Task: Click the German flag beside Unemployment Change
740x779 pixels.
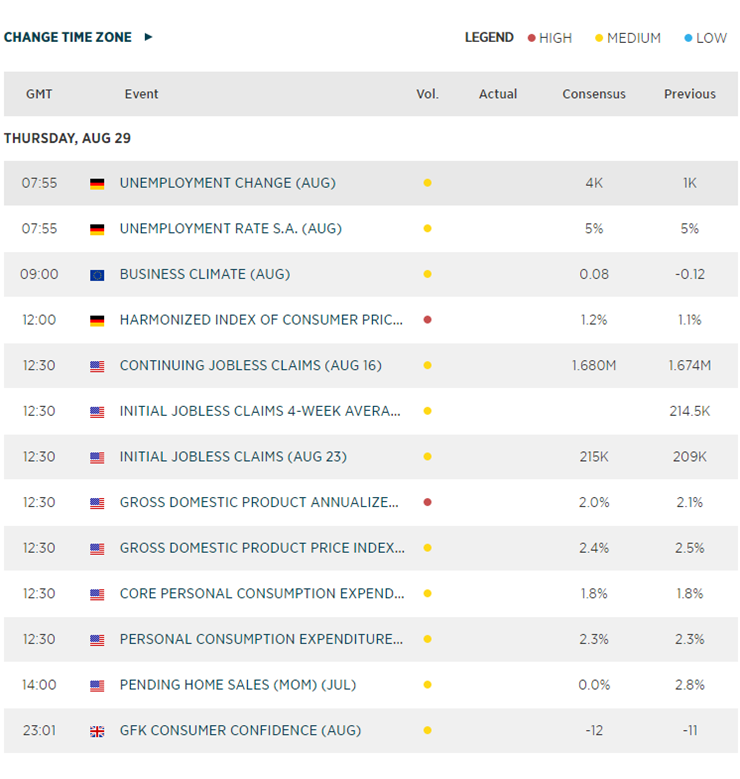Action: point(97,184)
